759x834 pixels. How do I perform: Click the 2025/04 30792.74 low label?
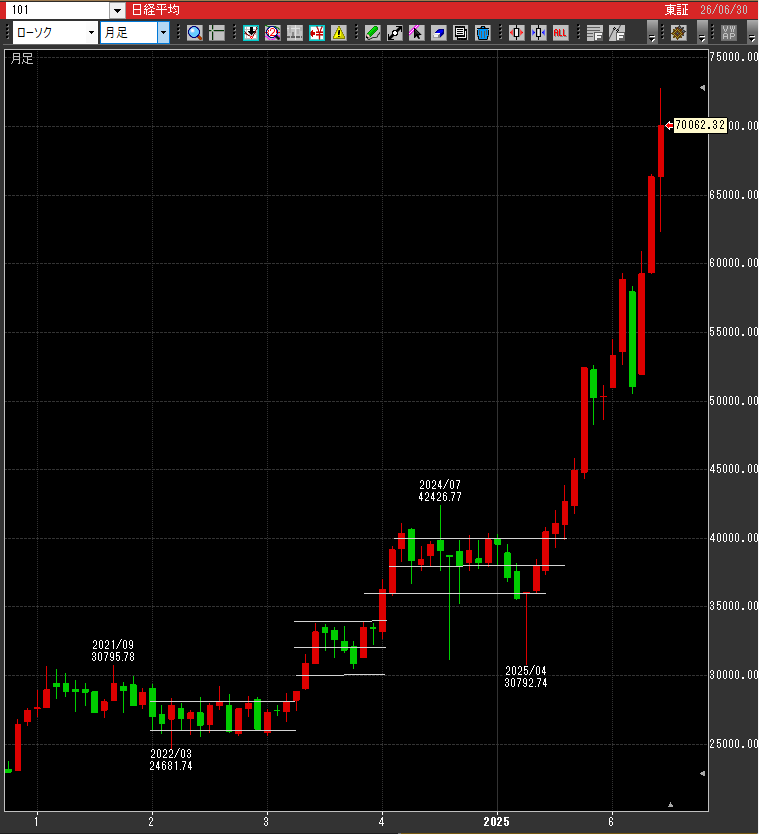coord(526,677)
